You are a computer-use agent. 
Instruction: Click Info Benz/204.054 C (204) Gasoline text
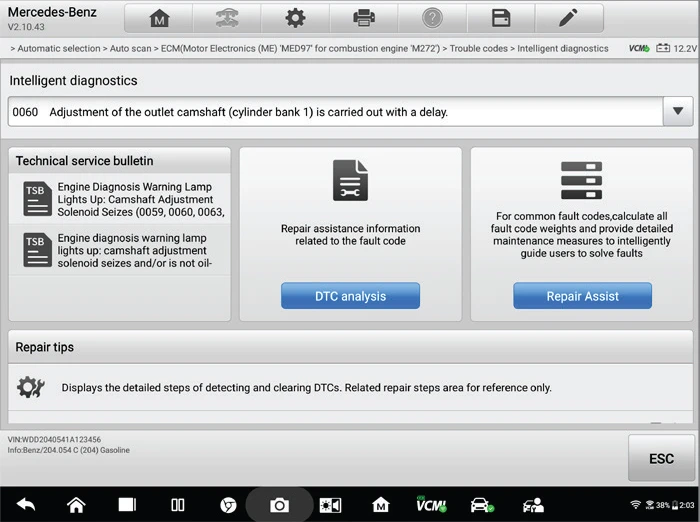pos(68,450)
